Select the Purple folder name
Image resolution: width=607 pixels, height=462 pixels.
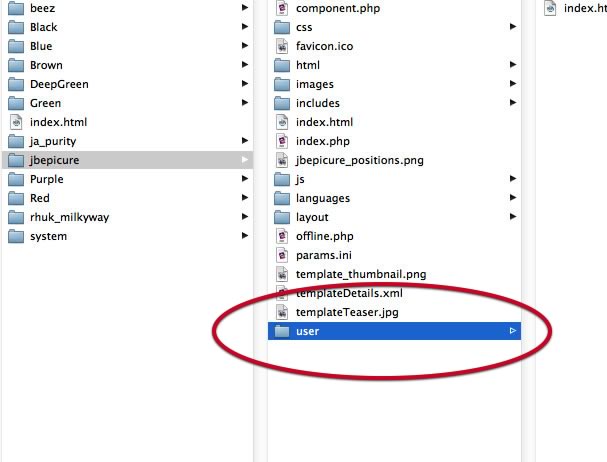[x=46, y=179]
